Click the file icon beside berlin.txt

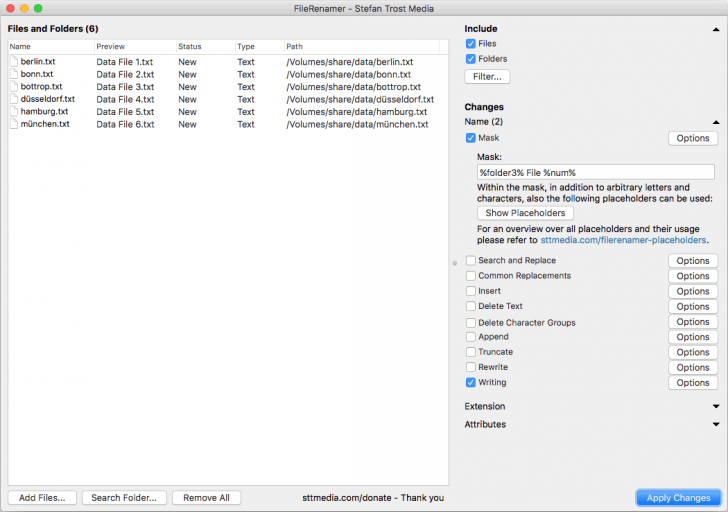pos(14,61)
